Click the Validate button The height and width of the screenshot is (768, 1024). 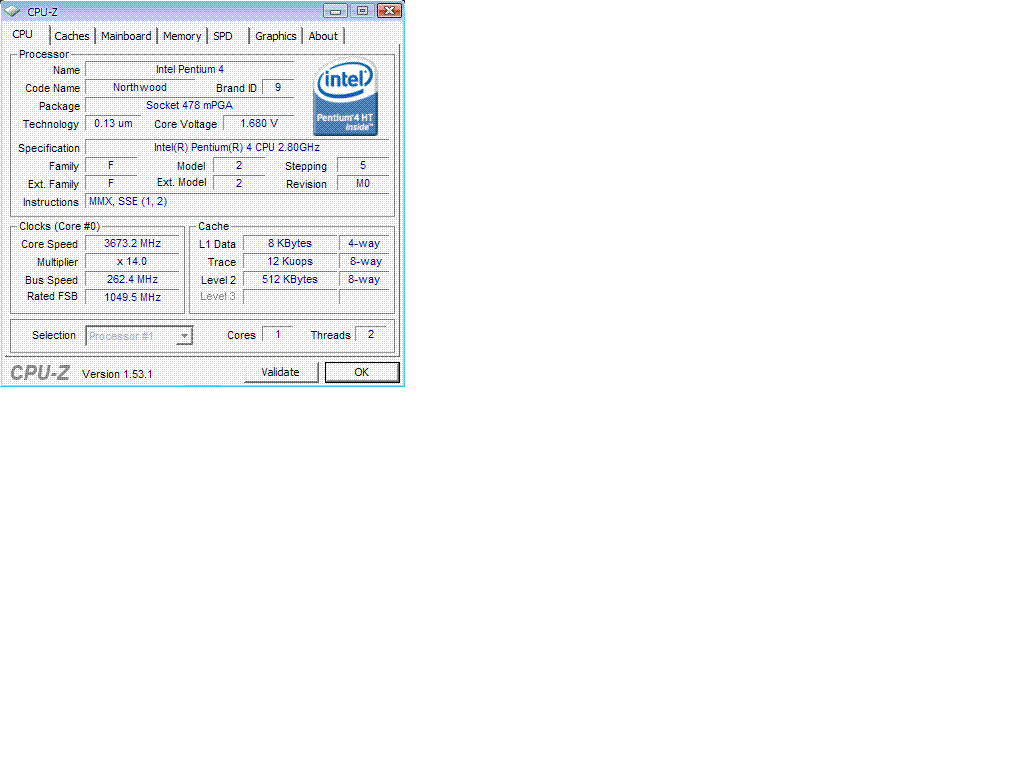point(280,372)
